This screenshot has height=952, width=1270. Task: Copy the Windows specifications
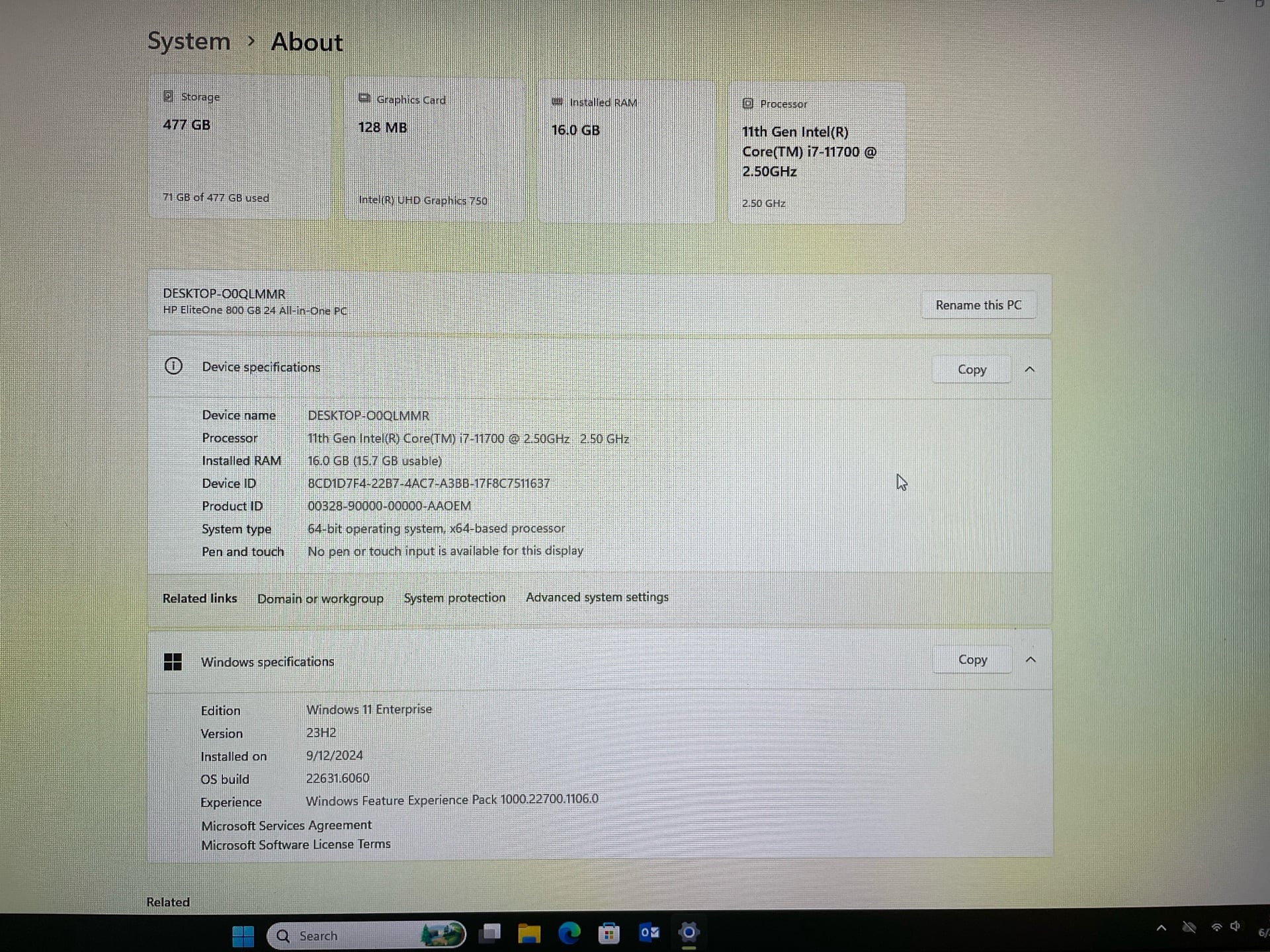(972, 659)
